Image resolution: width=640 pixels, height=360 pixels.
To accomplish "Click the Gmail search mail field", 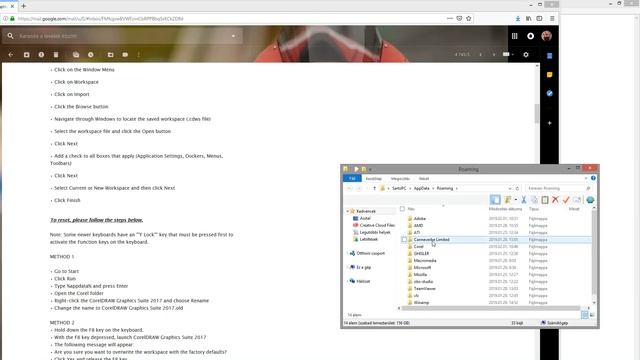I will point(122,36).
